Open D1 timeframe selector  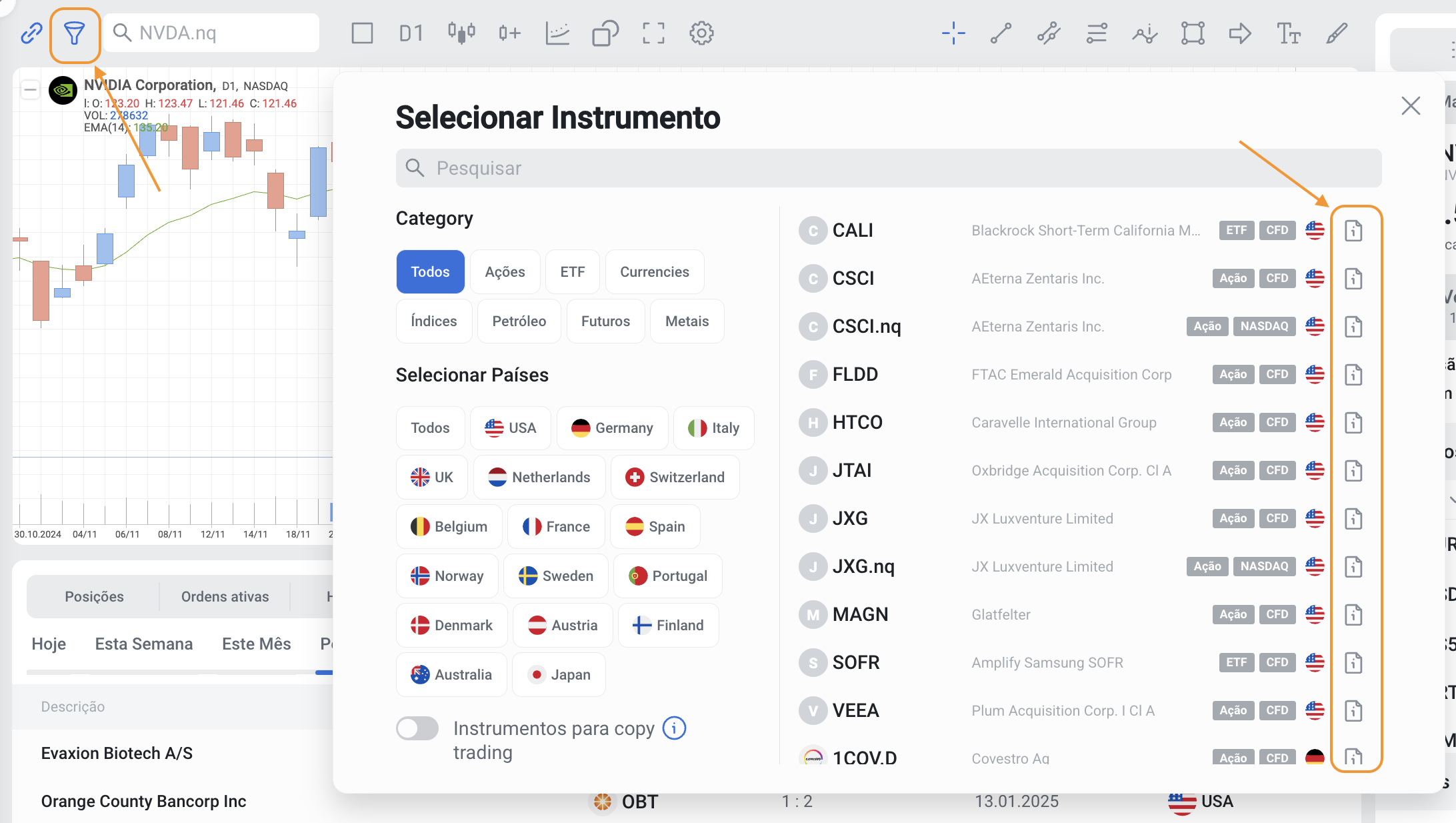(411, 33)
